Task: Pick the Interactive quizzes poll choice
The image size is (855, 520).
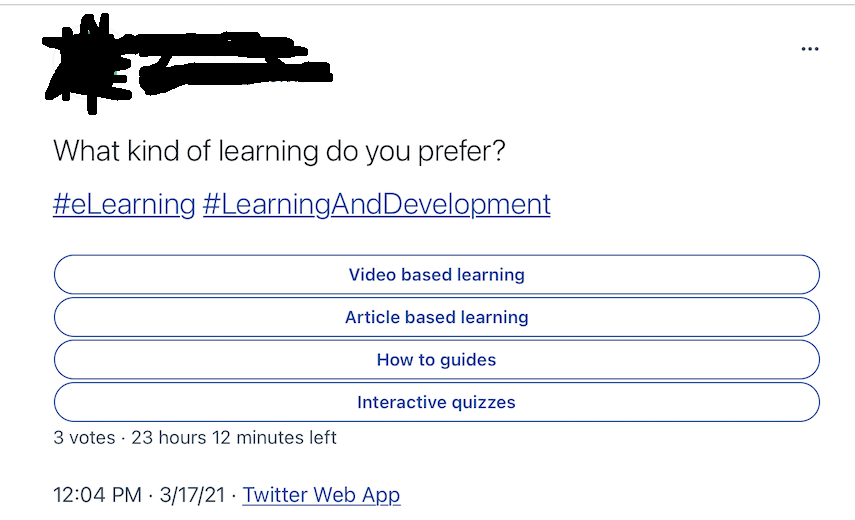Action: (x=437, y=402)
